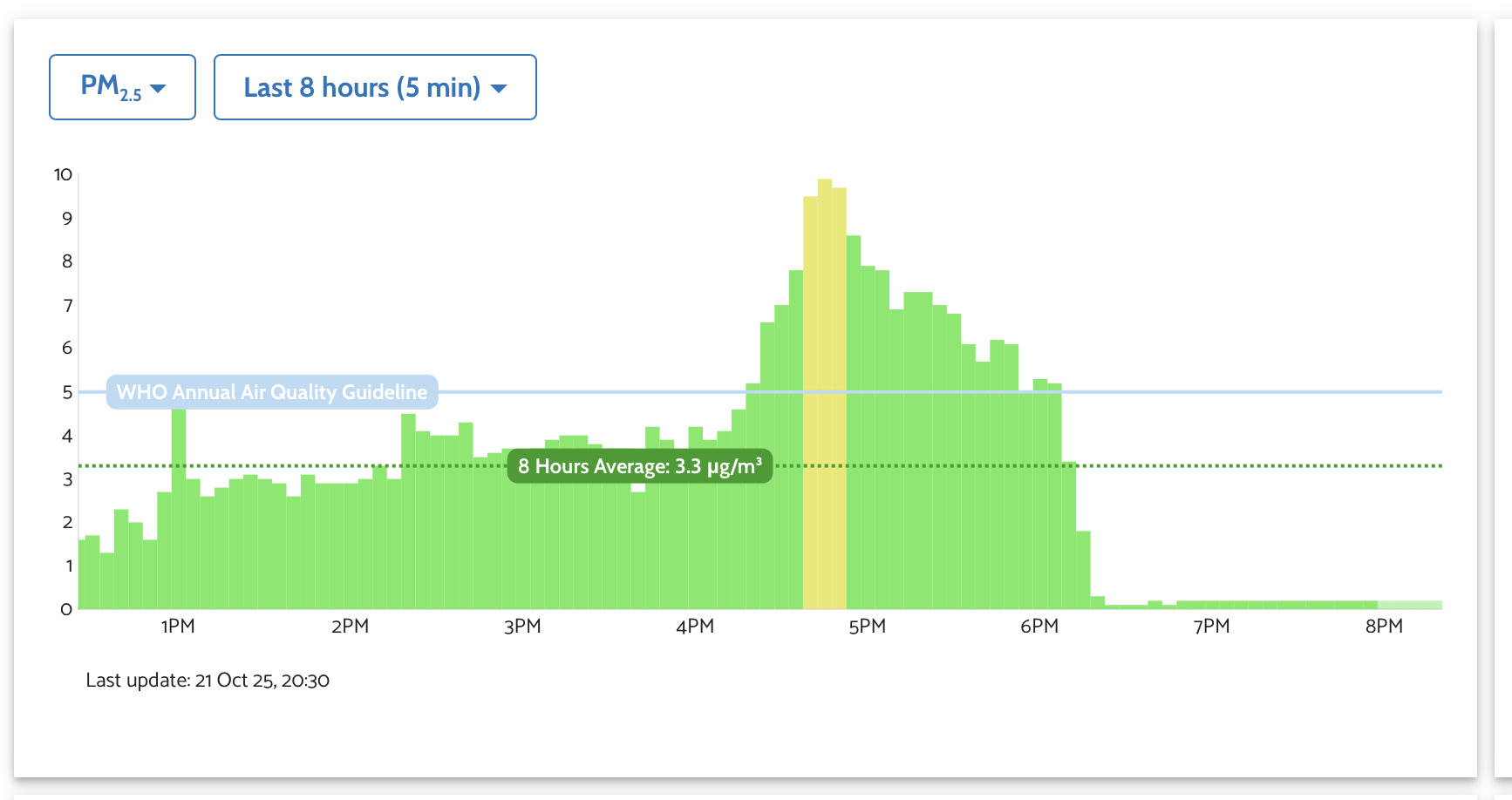Click the Last update timestamp text

tap(208, 681)
